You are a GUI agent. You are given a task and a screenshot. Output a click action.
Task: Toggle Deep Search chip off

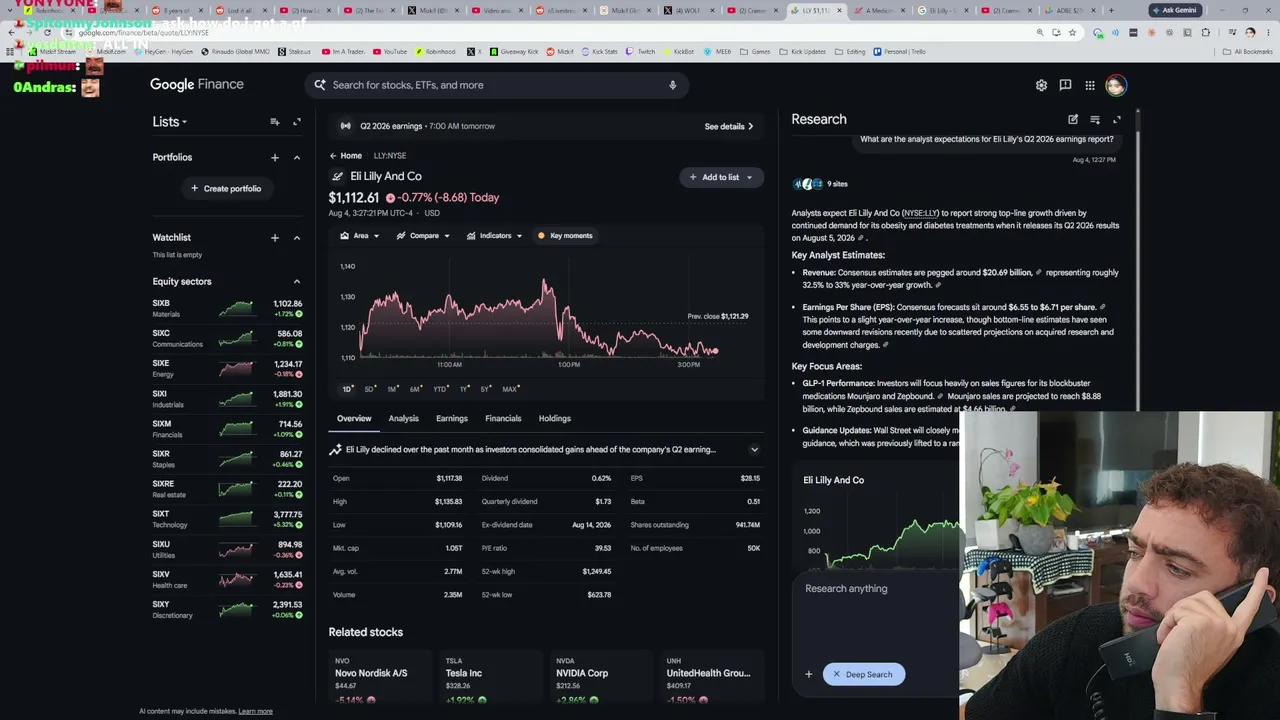pyautogui.click(x=864, y=674)
